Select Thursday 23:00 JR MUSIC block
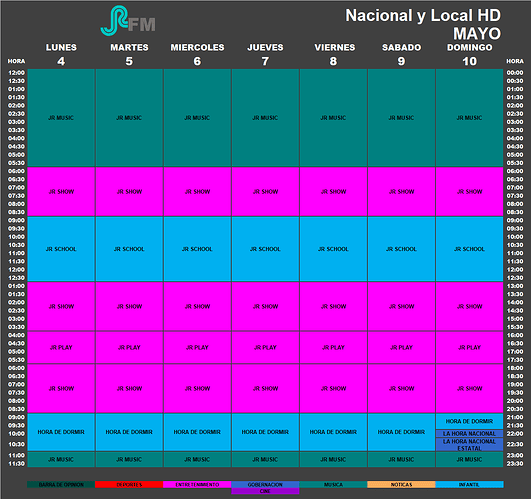The height and width of the screenshot is (499, 531). click(x=266, y=459)
